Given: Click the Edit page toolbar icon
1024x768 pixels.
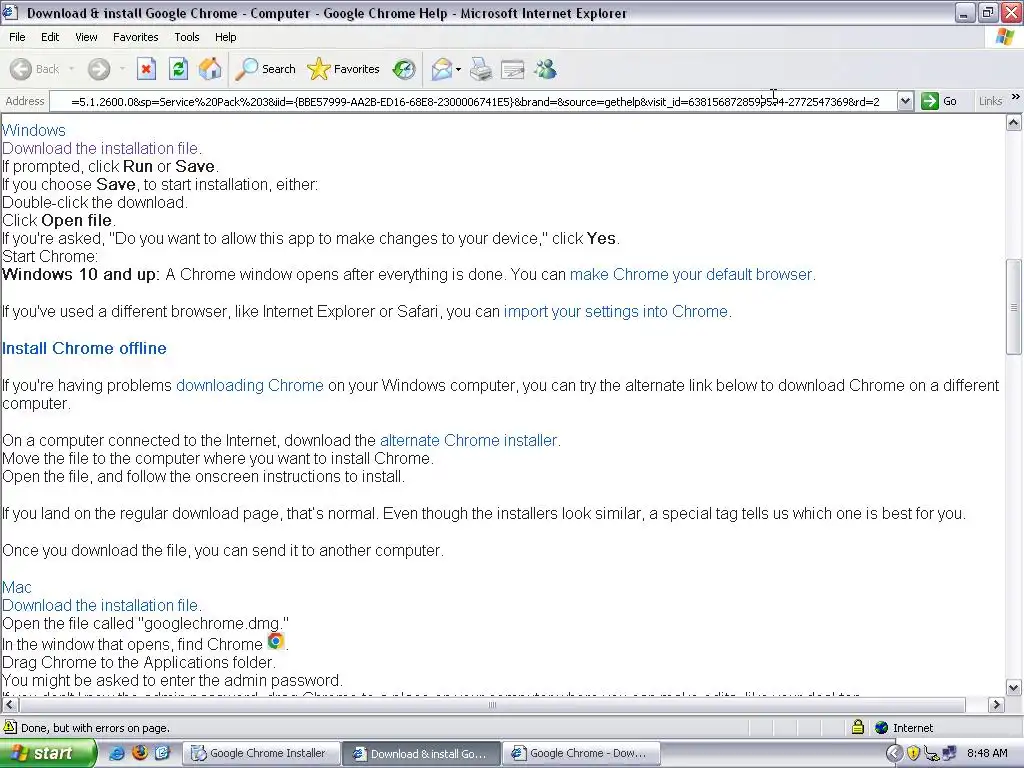Looking at the screenshot, I should [513, 69].
